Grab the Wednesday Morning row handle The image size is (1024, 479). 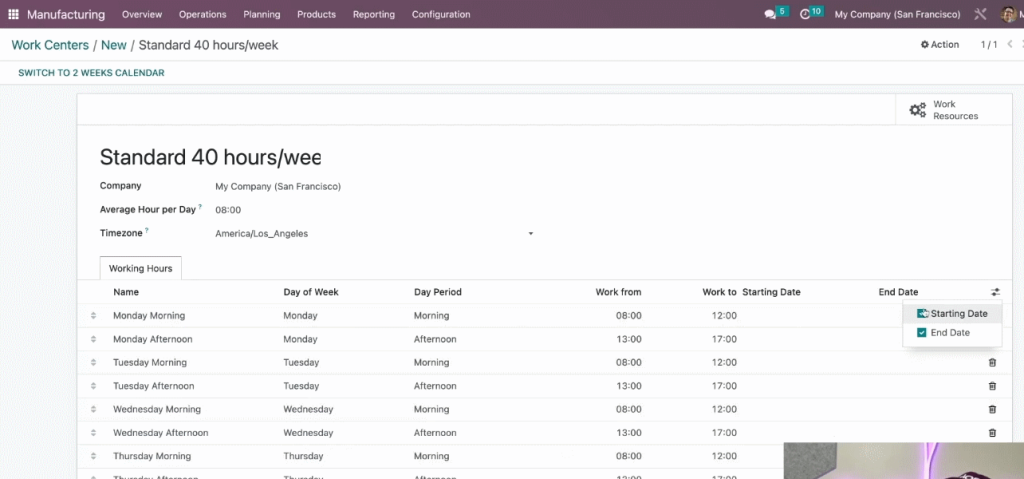pyautogui.click(x=93, y=409)
